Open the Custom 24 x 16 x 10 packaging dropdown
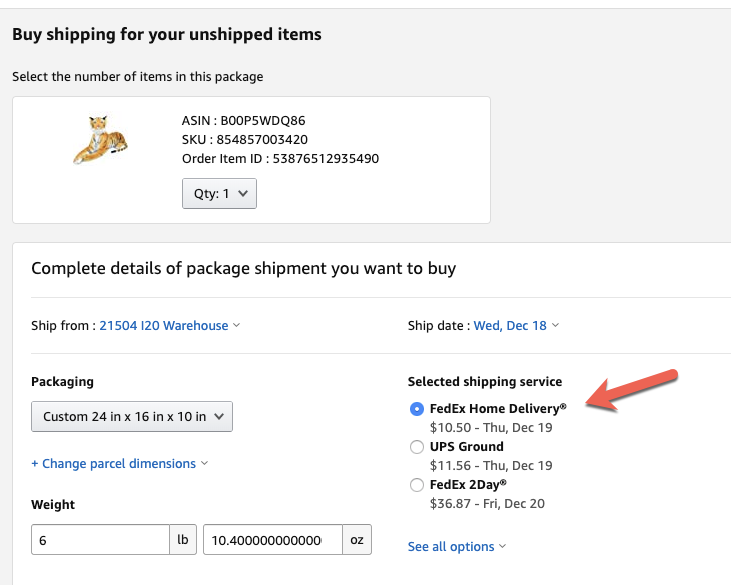 [132, 417]
